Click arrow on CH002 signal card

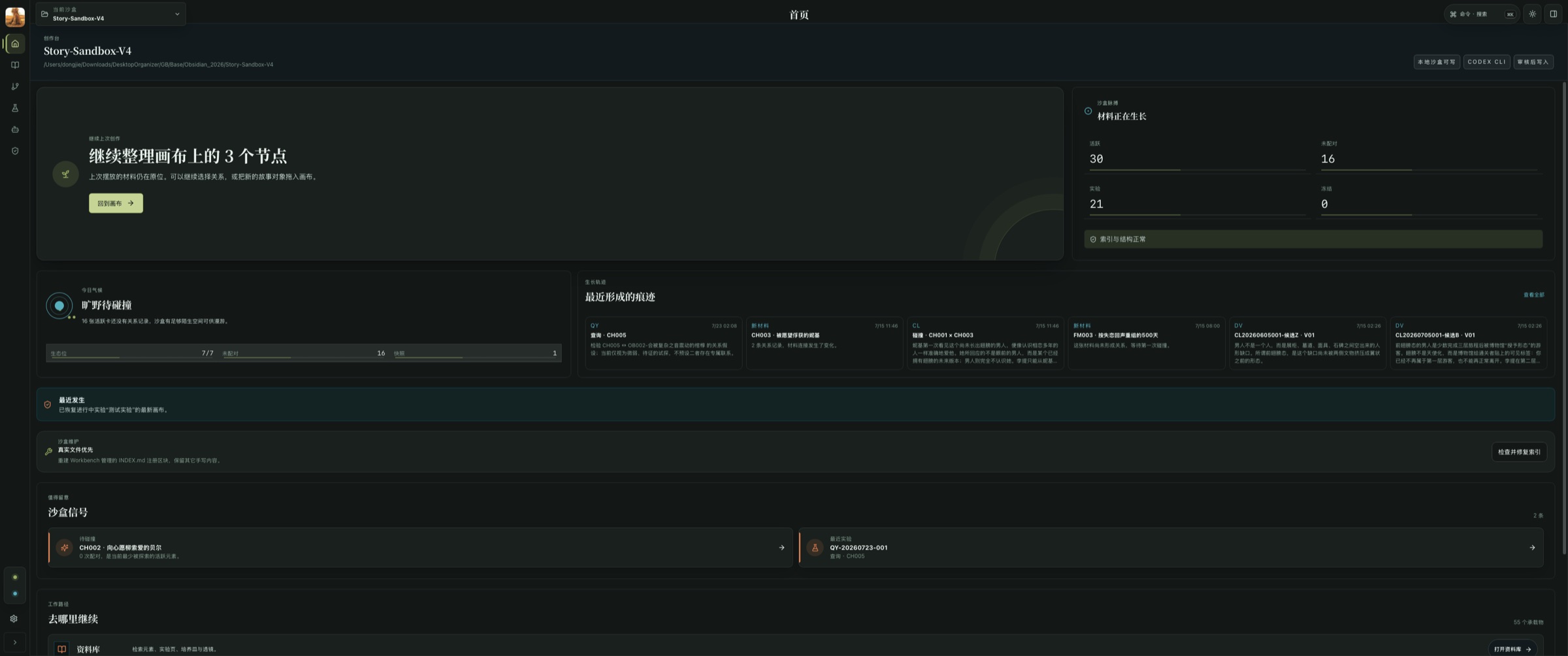[781, 548]
